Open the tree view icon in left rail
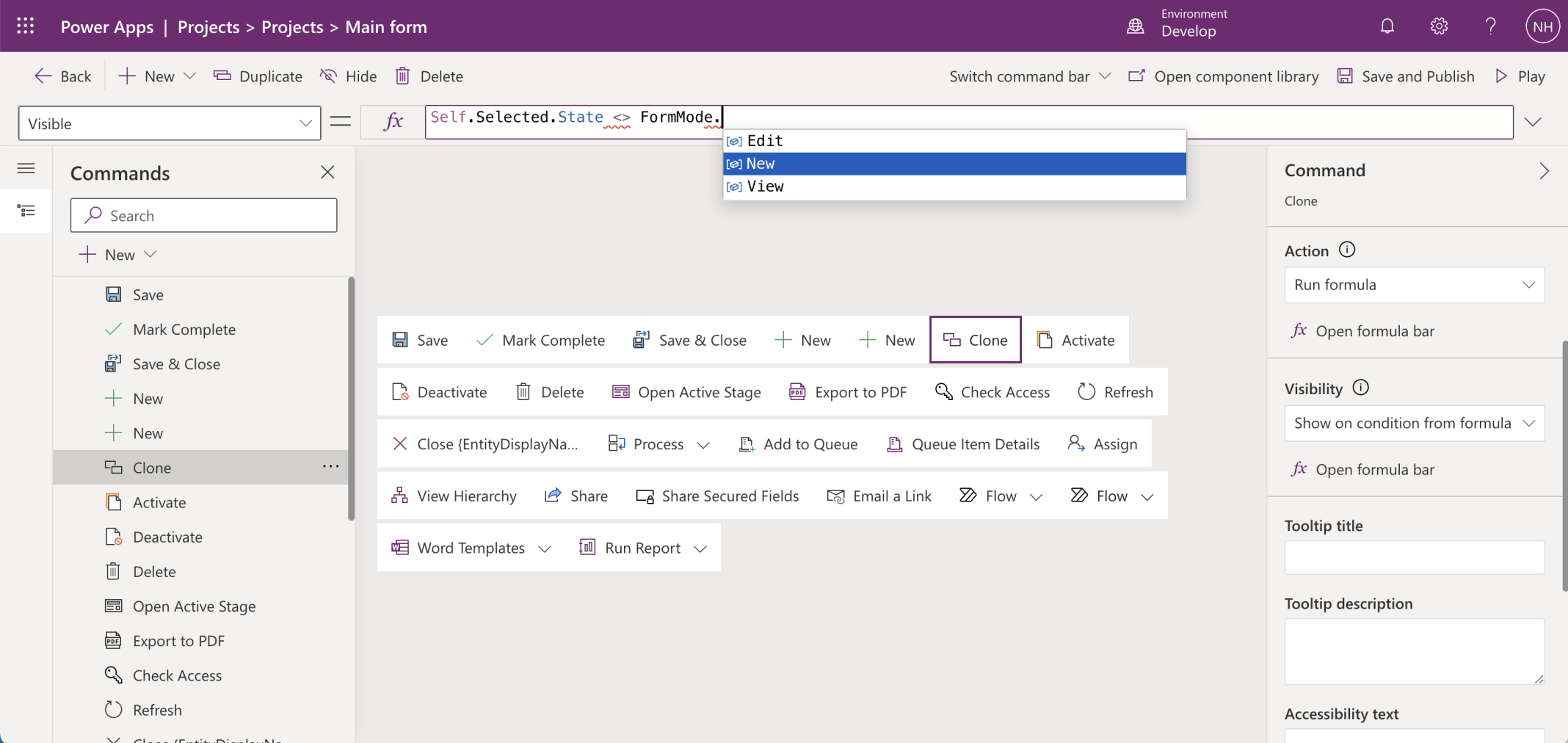Screen dimensions: 1568x743 click(26, 211)
